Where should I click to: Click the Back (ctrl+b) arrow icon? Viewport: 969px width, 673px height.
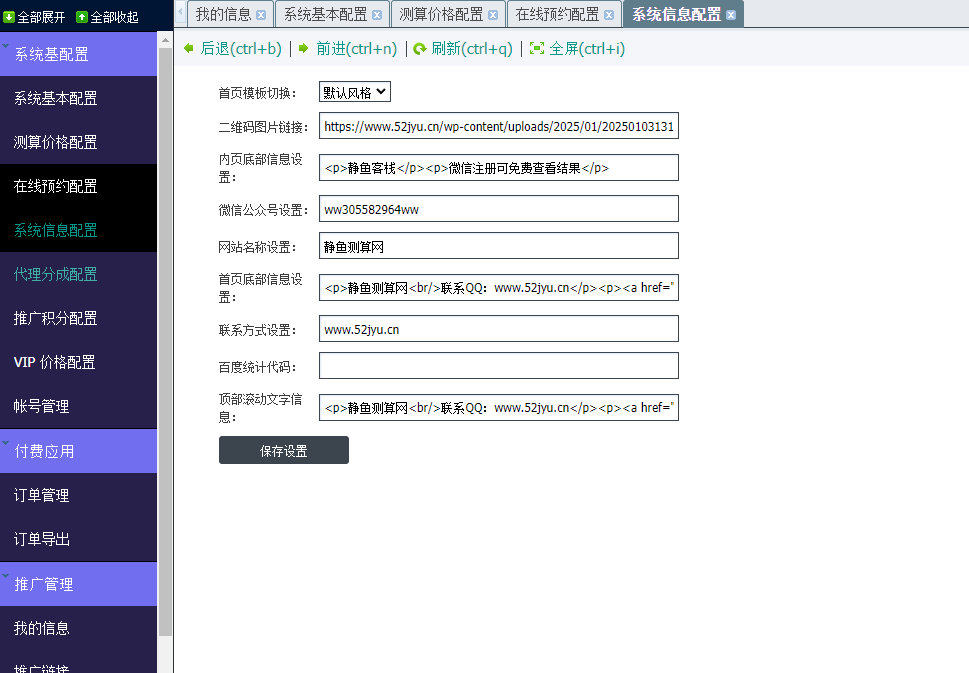pos(189,48)
